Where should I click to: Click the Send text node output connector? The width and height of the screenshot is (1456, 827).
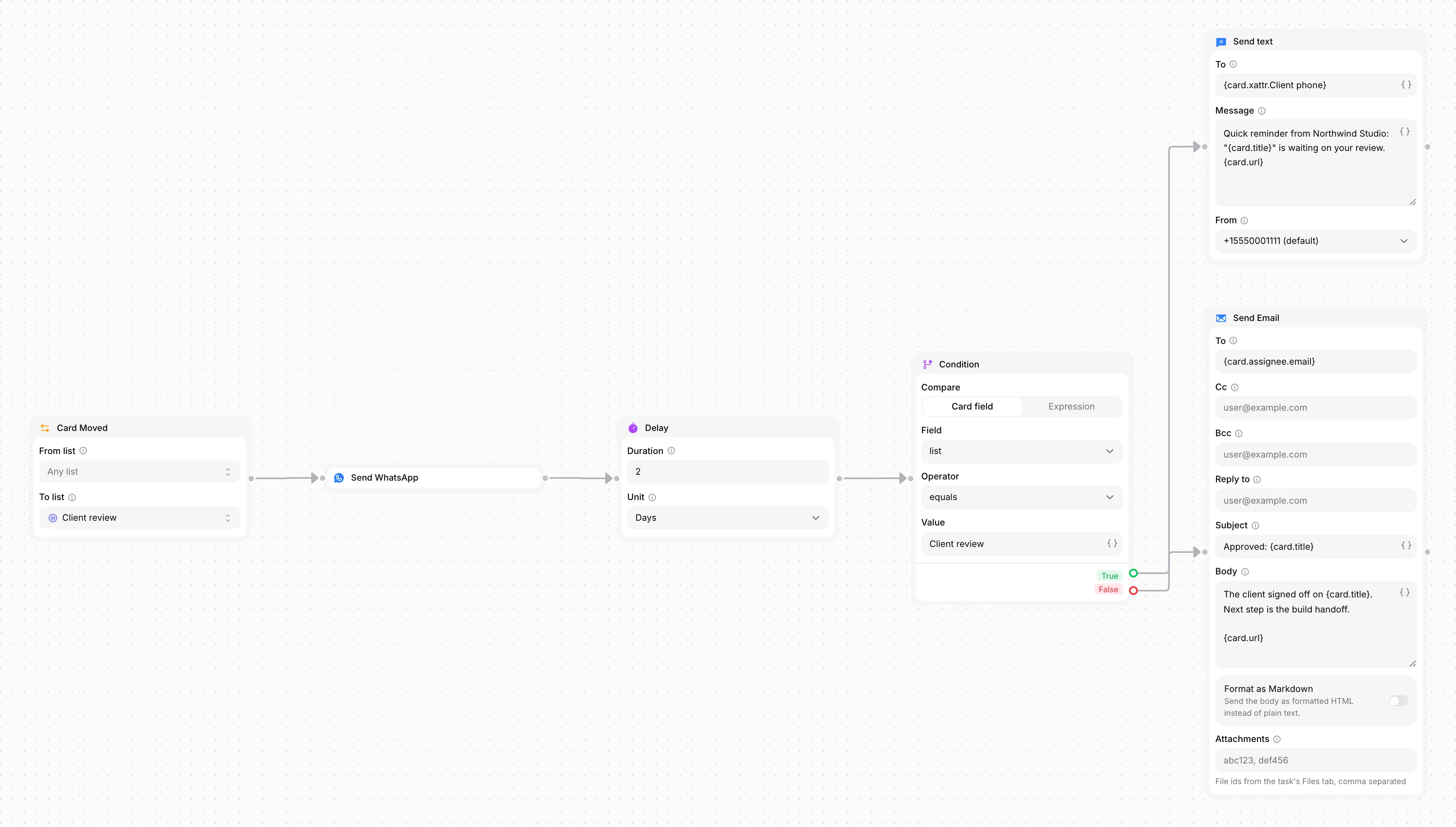[1427, 147]
